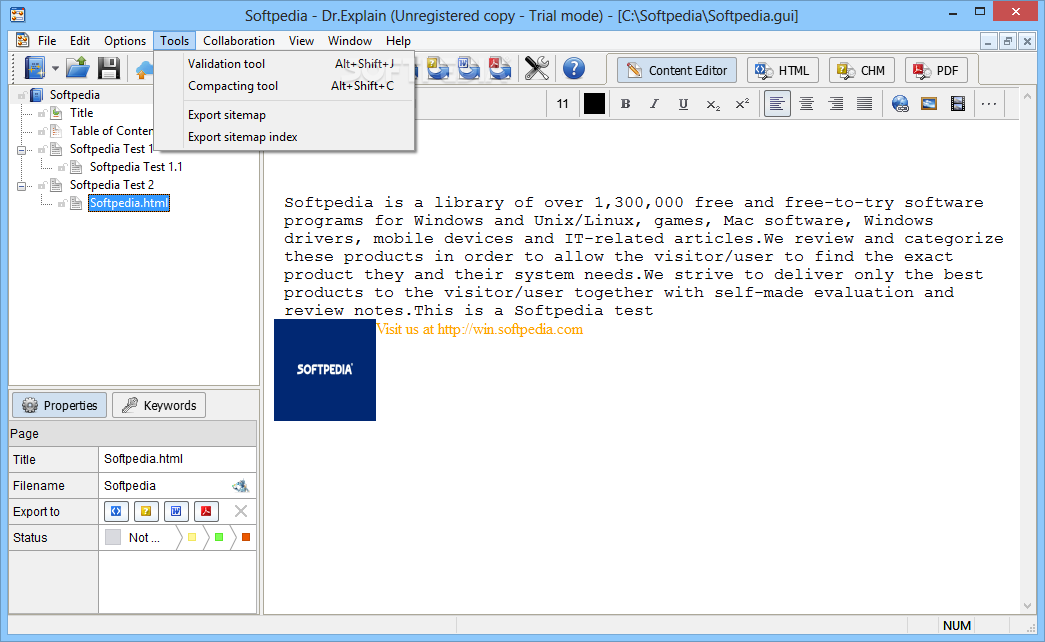Insert video using the film strip icon
1045x642 pixels.
(958, 104)
